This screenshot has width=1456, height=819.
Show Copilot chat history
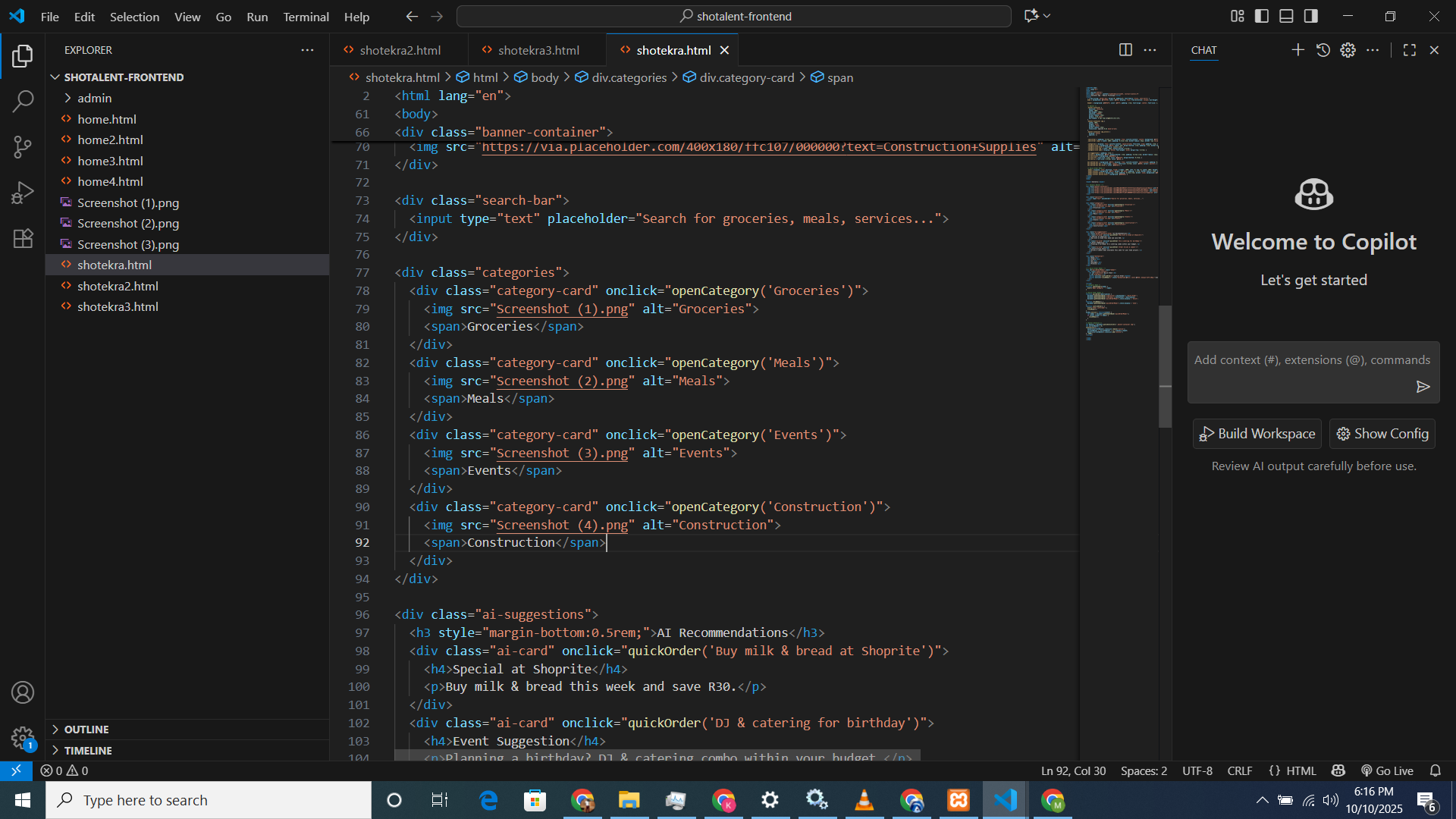(x=1323, y=50)
